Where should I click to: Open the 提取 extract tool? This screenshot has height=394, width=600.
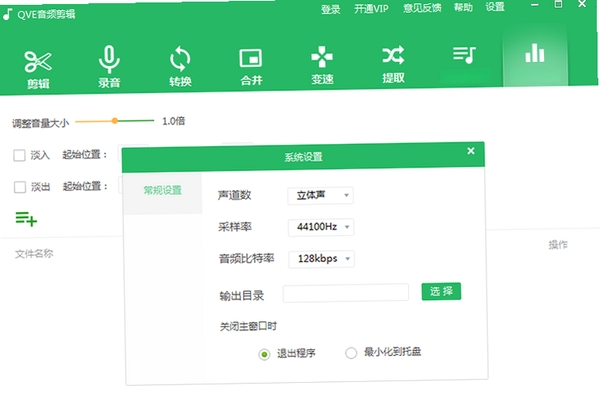[393, 64]
